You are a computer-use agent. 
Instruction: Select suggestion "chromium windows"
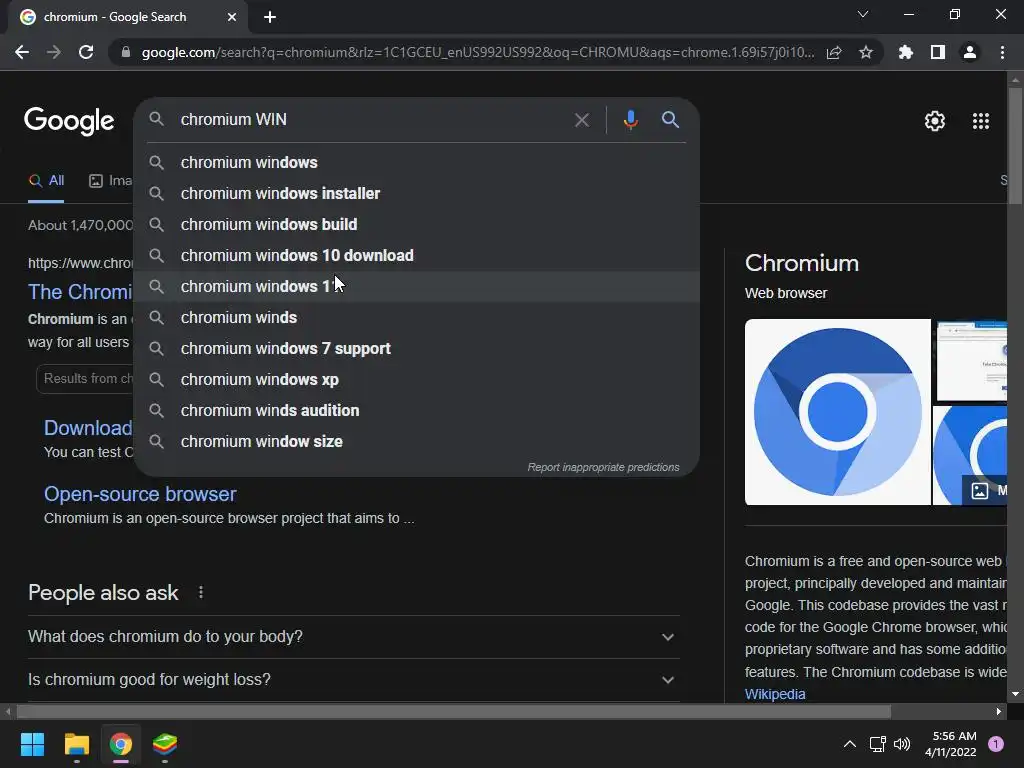[417, 163]
